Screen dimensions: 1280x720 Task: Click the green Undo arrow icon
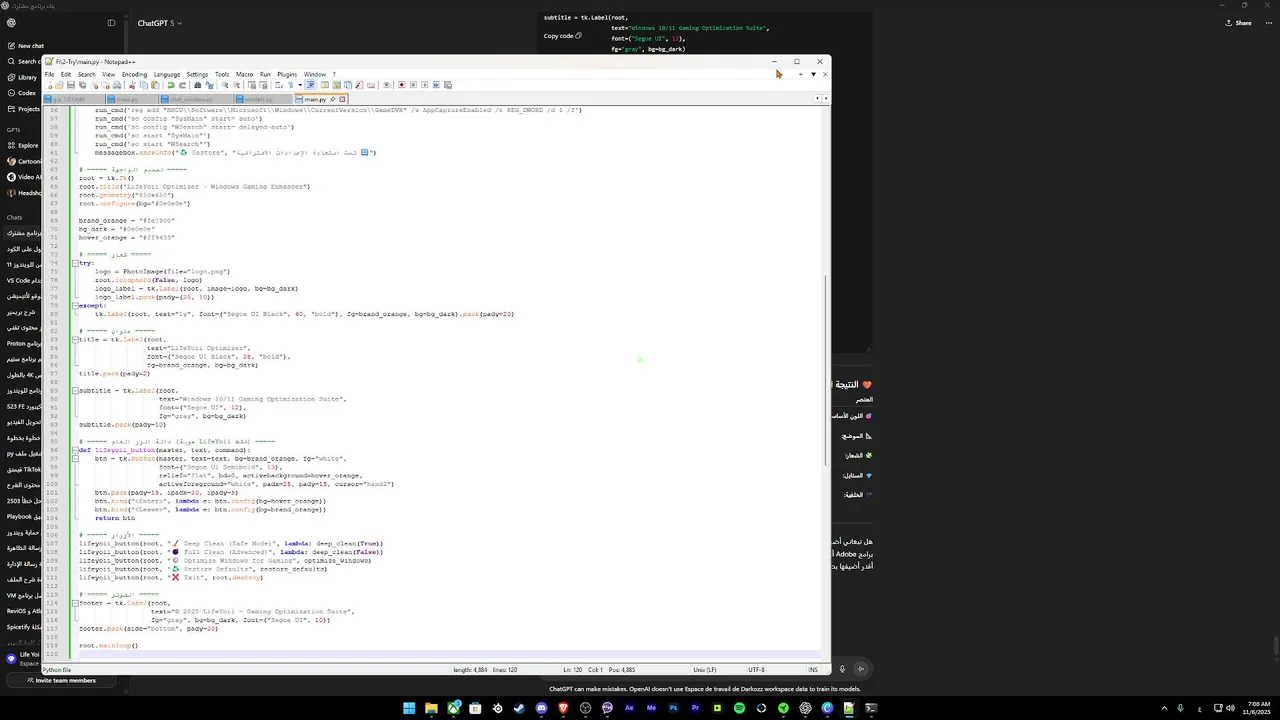(171, 85)
